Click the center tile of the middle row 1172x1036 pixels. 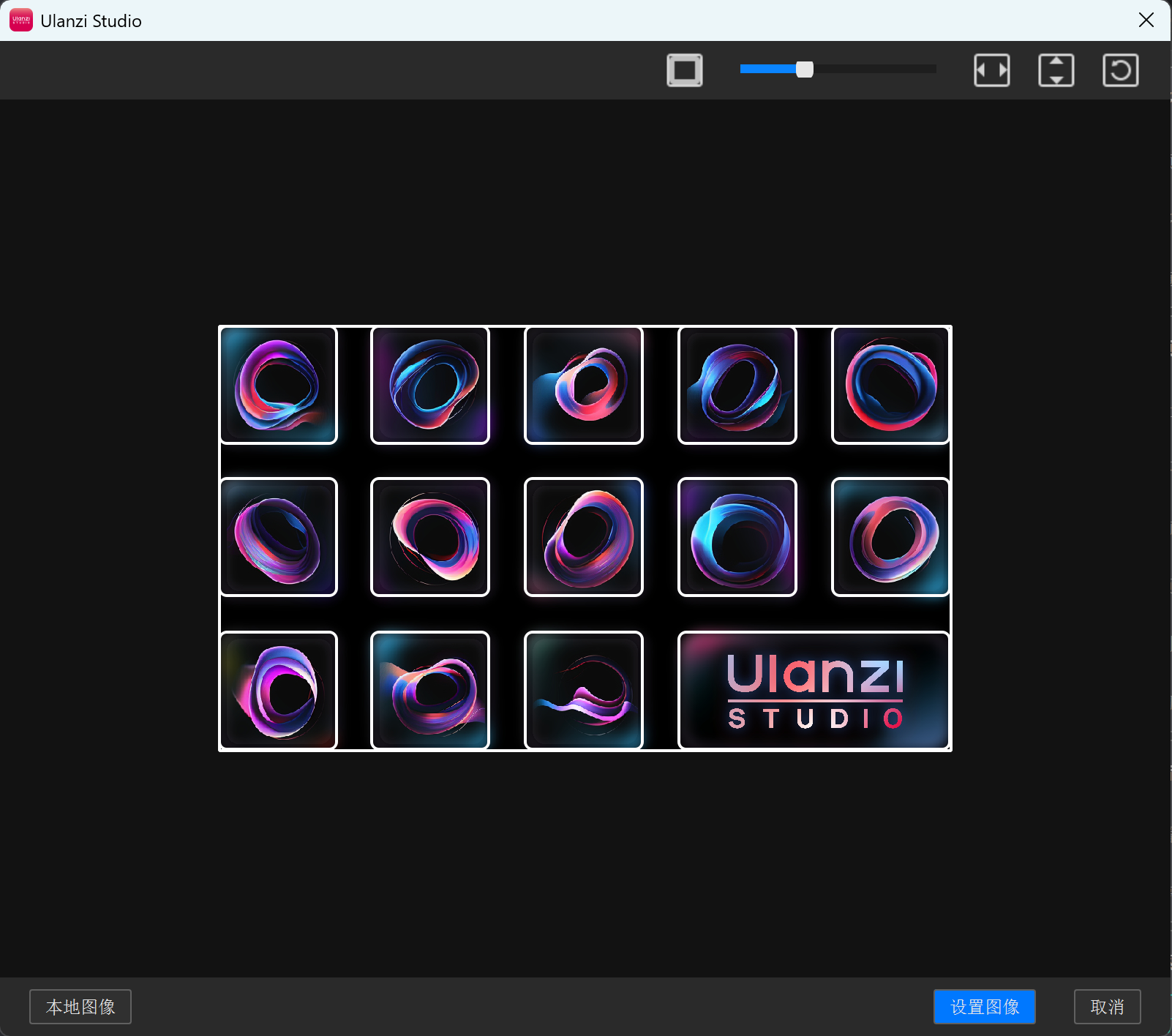[x=584, y=537]
